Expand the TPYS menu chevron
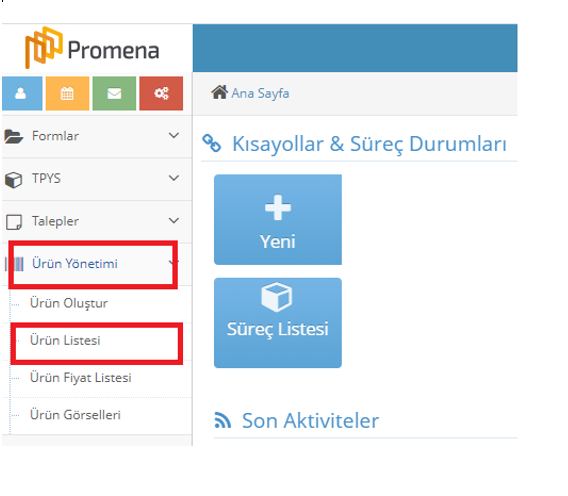568x496 pixels. tap(174, 178)
